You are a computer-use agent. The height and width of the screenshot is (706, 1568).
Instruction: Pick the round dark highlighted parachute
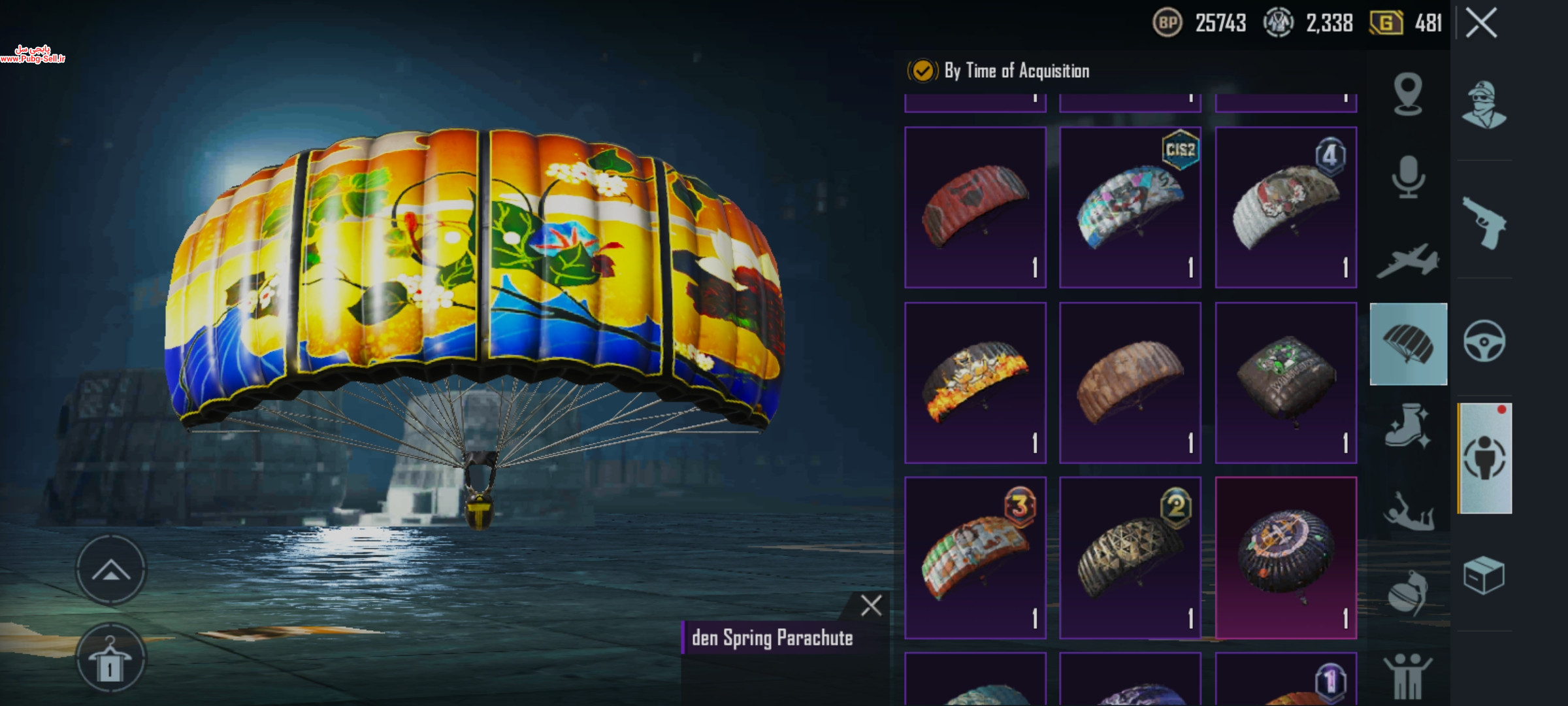[1286, 558]
